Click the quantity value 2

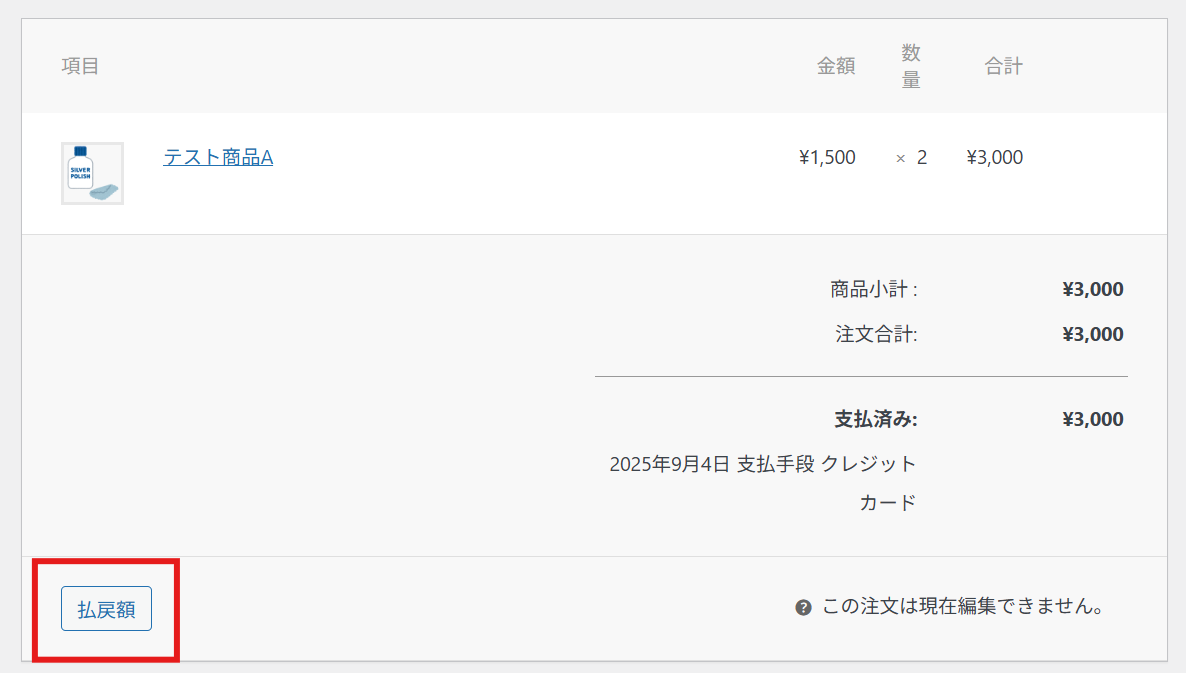coord(922,157)
